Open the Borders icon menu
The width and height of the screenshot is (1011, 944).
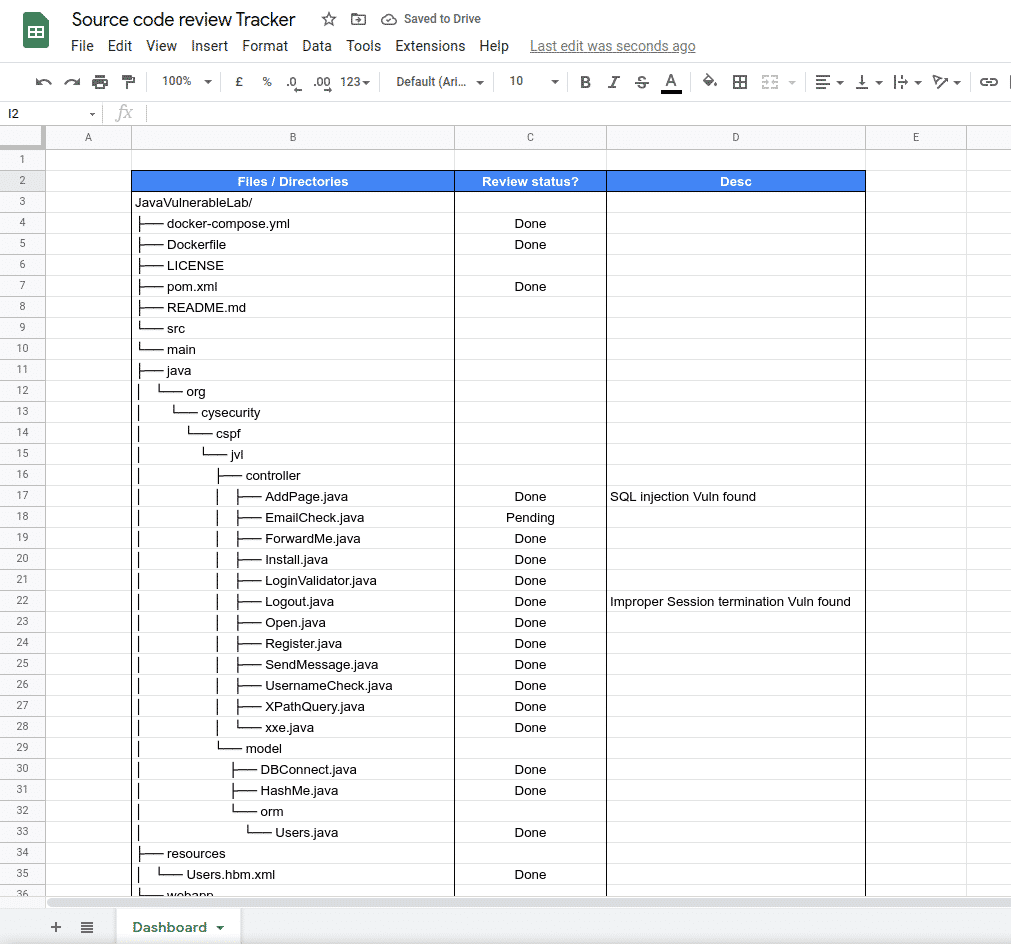(x=740, y=82)
